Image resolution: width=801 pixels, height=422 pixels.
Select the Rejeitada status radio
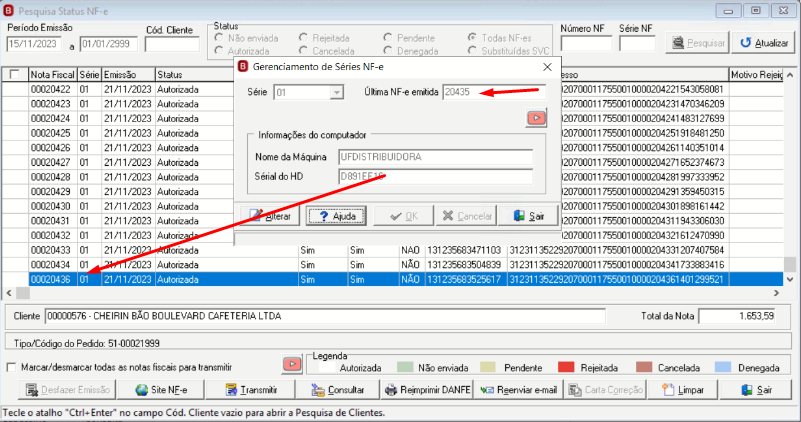pos(303,38)
